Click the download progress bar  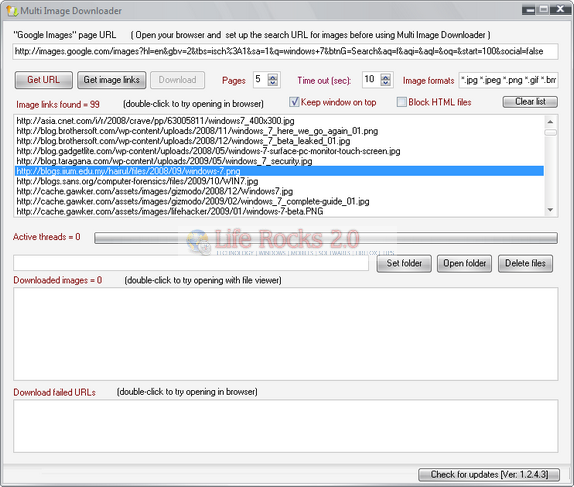tap(326, 238)
